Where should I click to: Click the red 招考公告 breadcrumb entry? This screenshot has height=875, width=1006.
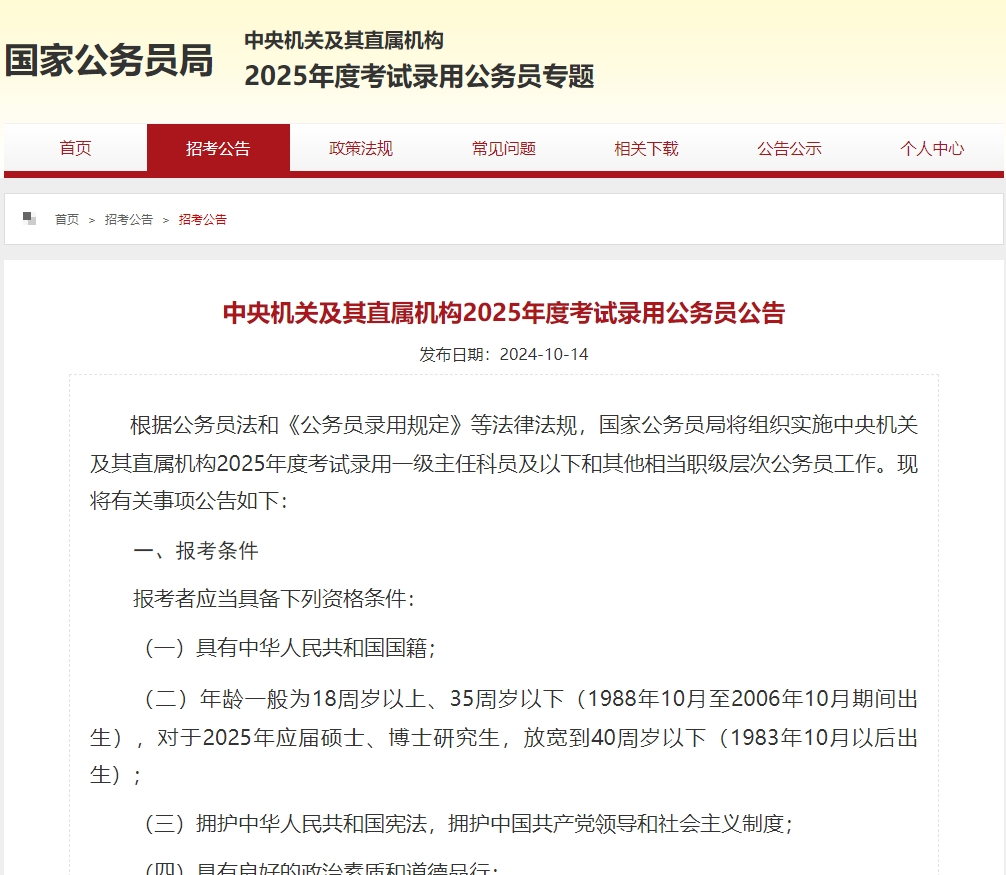tap(201, 219)
